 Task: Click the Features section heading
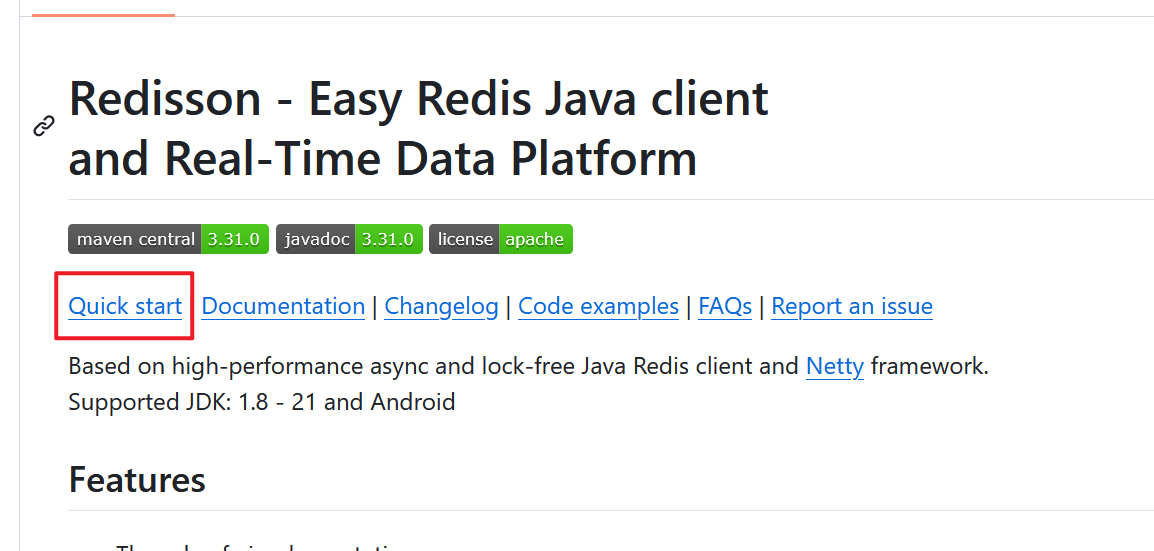pos(137,480)
